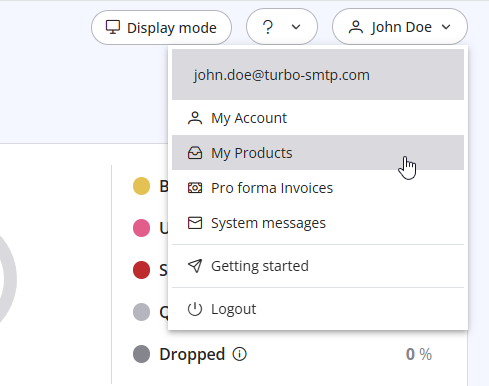Click the info icon next to Dropped
Screen dimensions: 489x386
tap(239, 354)
